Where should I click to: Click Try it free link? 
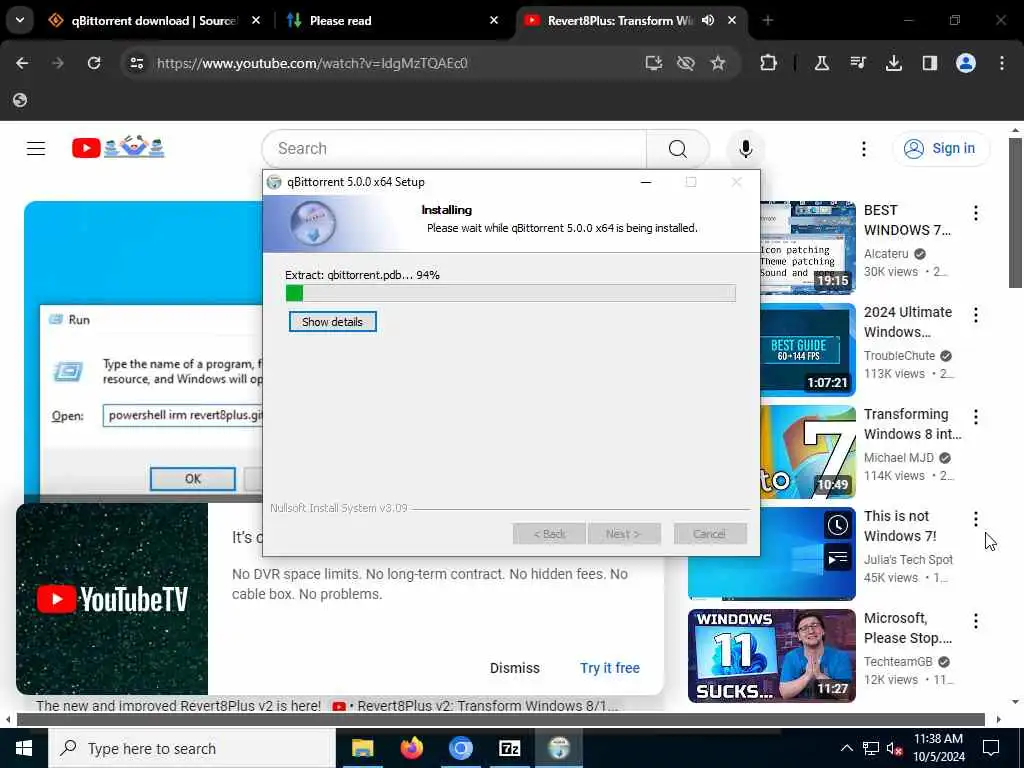pyautogui.click(x=609, y=668)
